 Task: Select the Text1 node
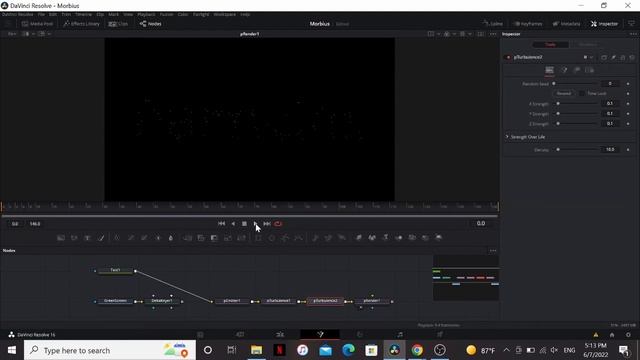click(116, 270)
